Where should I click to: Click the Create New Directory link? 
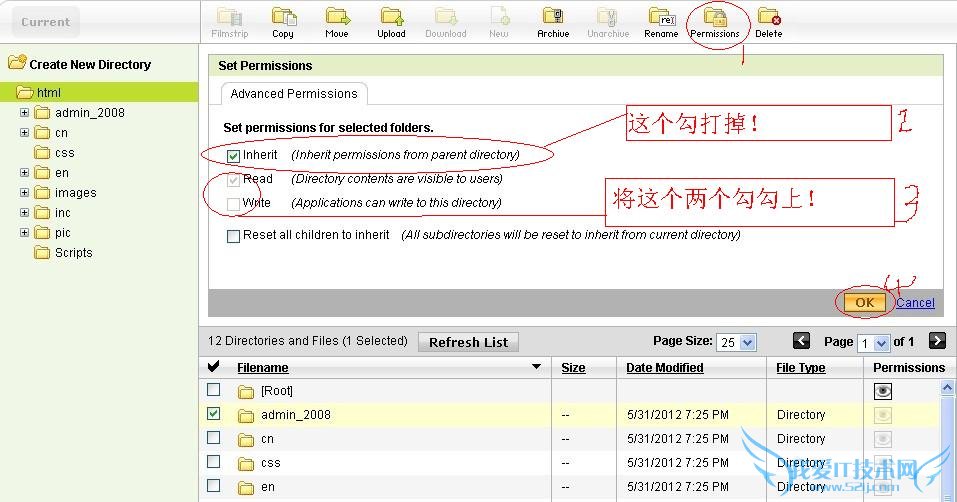(x=90, y=65)
